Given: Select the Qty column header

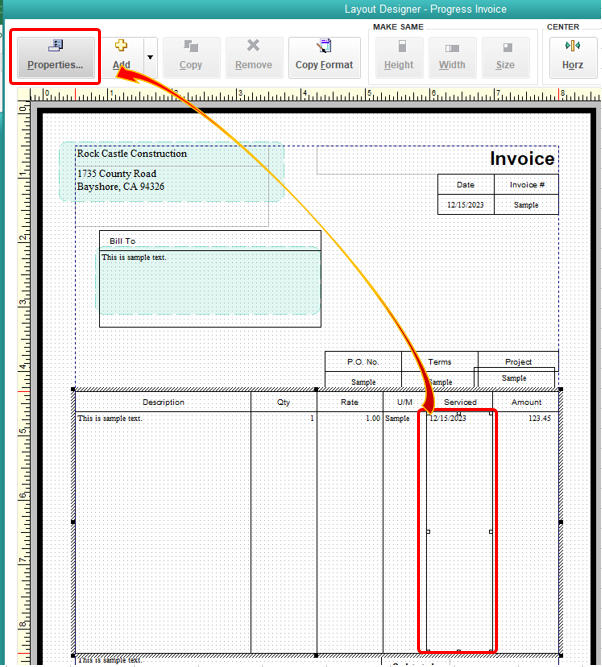Looking at the screenshot, I should (284, 402).
